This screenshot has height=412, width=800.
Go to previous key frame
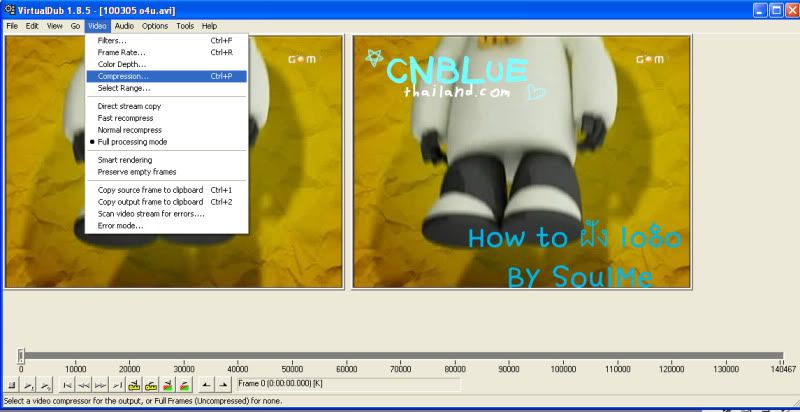[134, 385]
